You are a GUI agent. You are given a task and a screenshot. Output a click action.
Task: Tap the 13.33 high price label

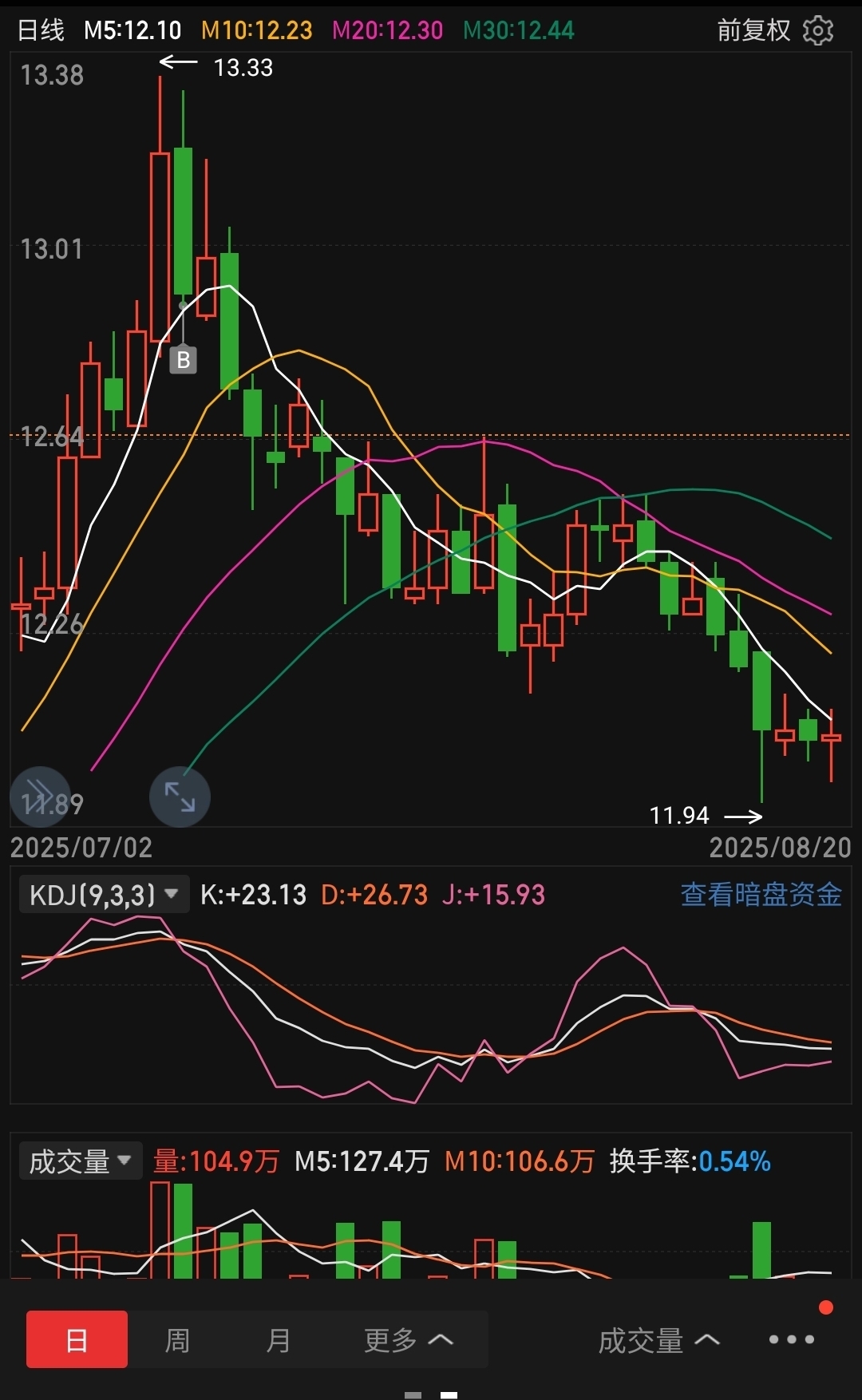pyautogui.click(x=243, y=68)
